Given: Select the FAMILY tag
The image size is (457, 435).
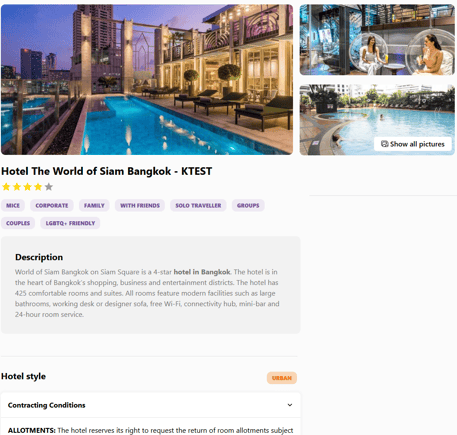Looking at the screenshot, I should click(x=94, y=205).
